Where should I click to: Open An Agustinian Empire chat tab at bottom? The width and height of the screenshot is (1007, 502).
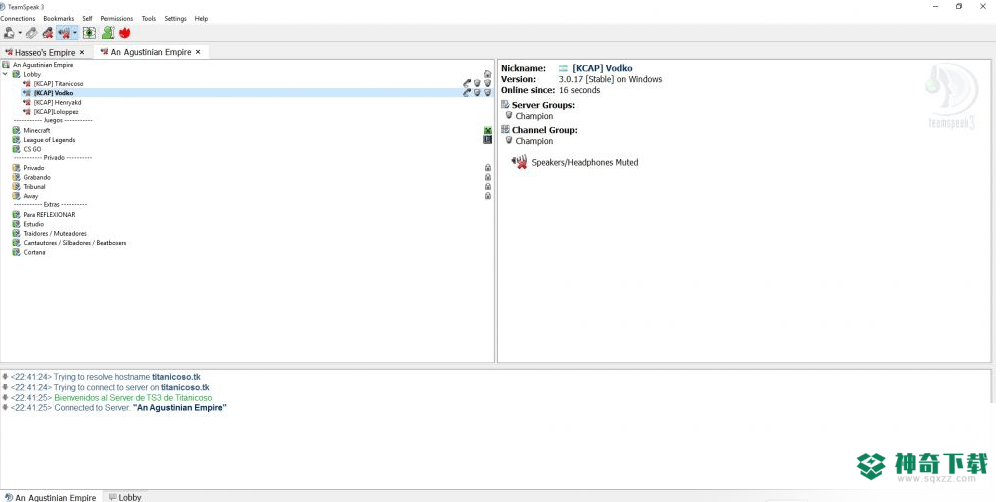(50, 498)
